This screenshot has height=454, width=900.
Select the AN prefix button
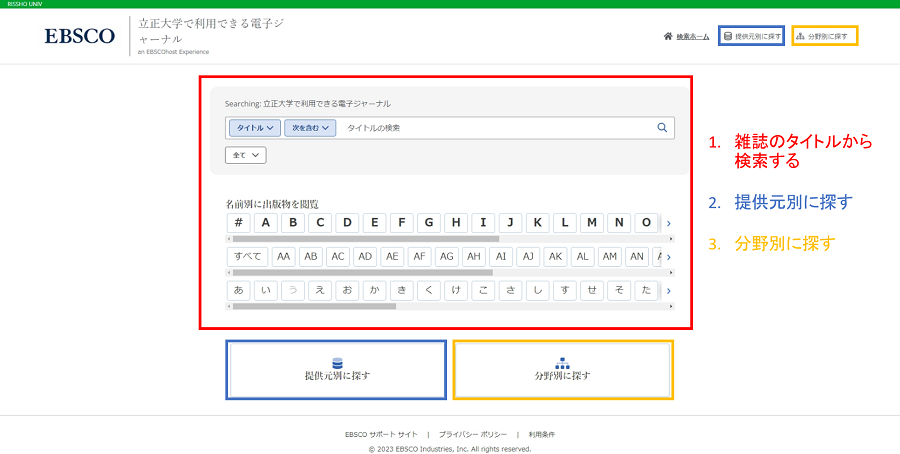pos(637,257)
